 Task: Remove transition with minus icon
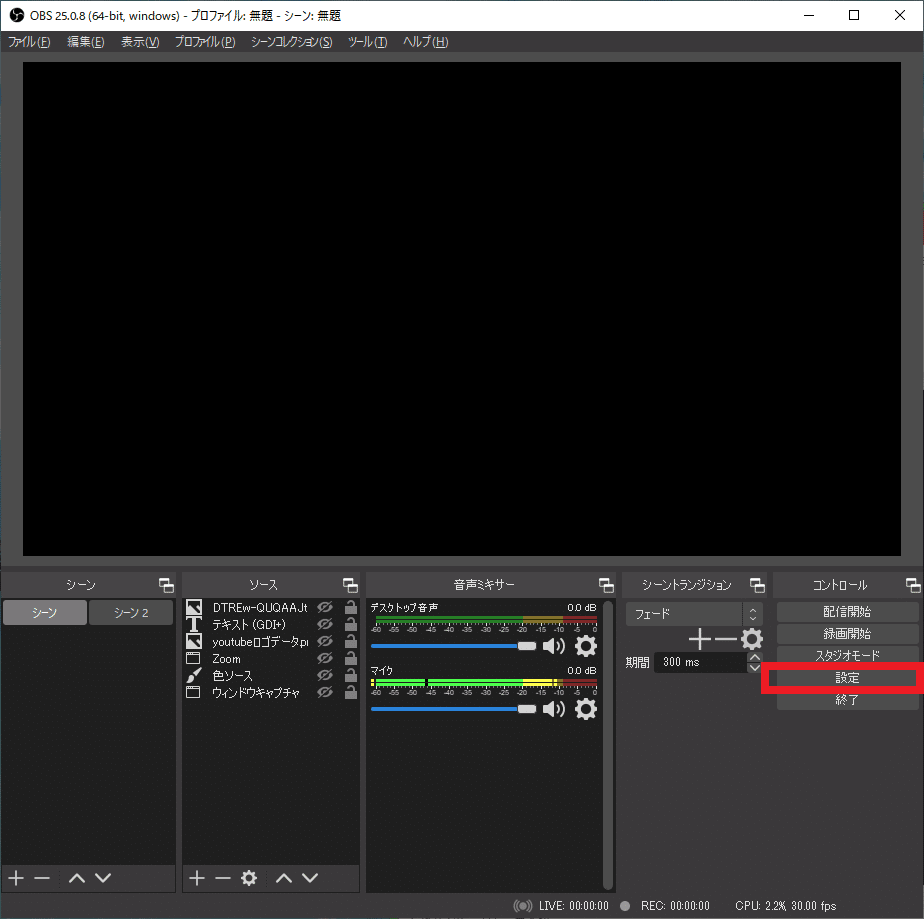point(725,639)
